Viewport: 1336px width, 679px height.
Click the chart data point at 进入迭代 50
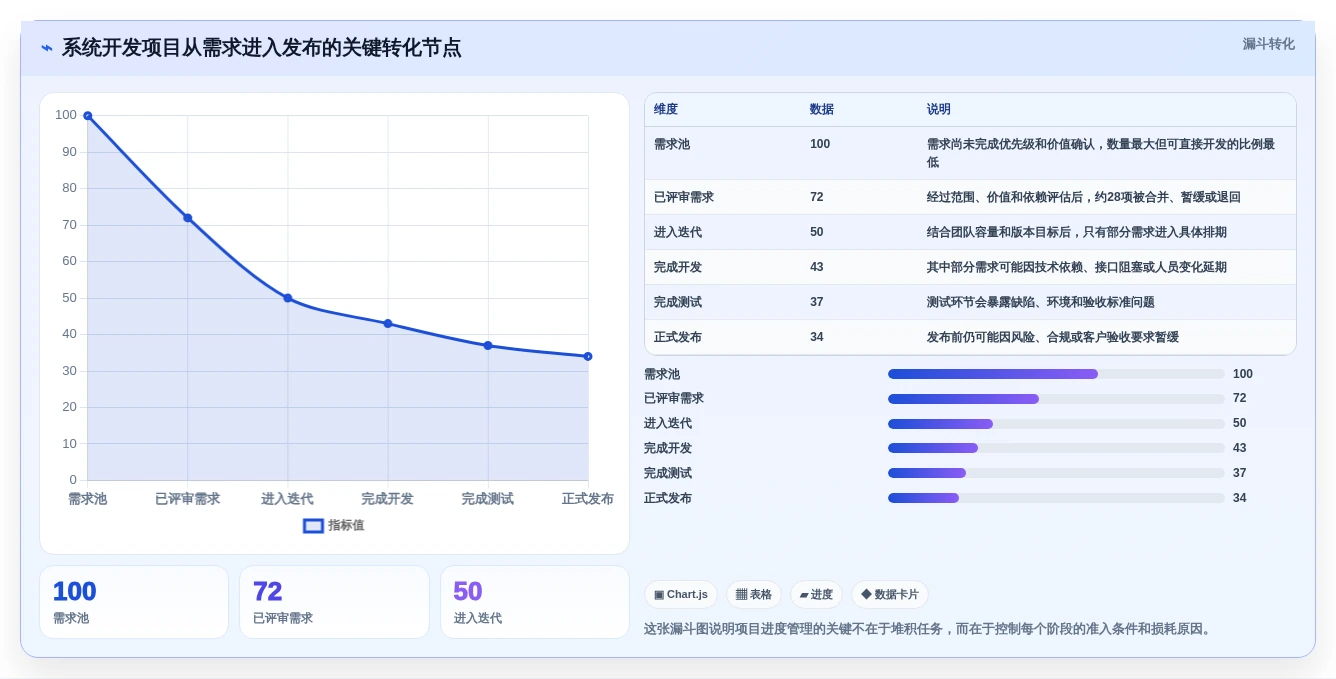pyautogui.click(x=288, y=298)
